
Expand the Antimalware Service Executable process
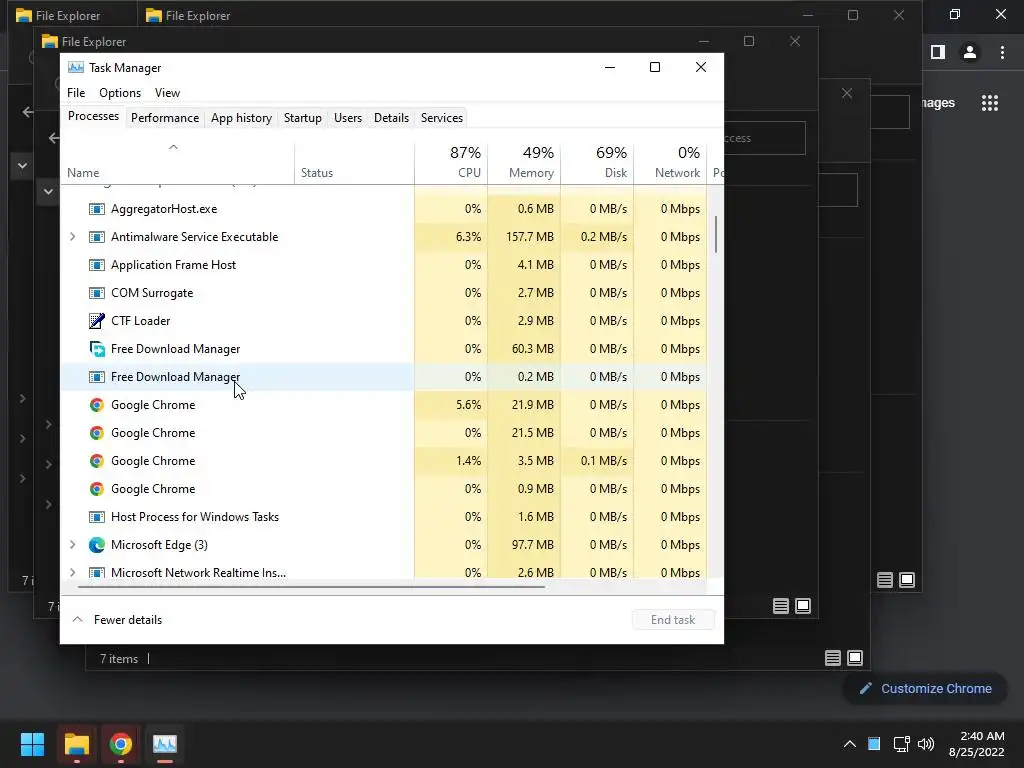pyautogui.click(x=72, y=237)
